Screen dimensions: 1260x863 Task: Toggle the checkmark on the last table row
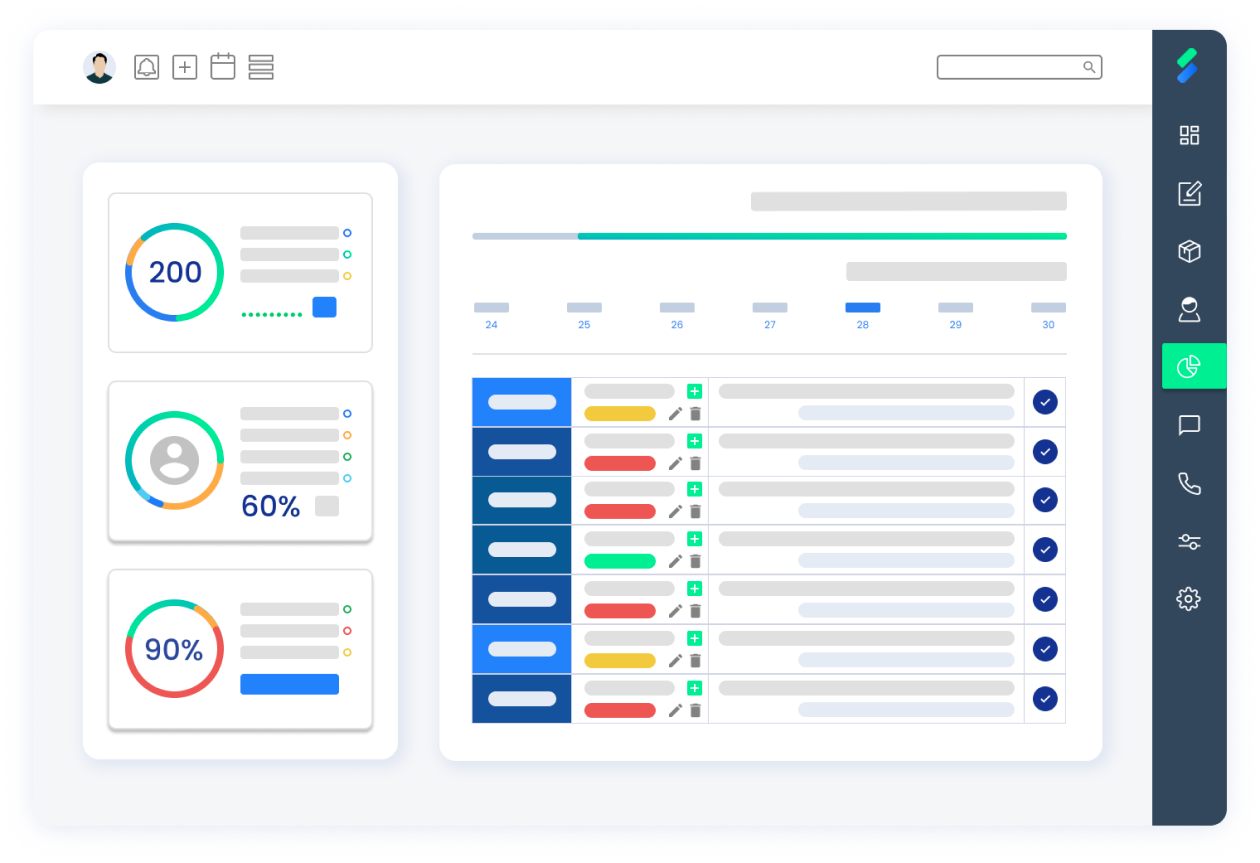(x=1045, y=698)
